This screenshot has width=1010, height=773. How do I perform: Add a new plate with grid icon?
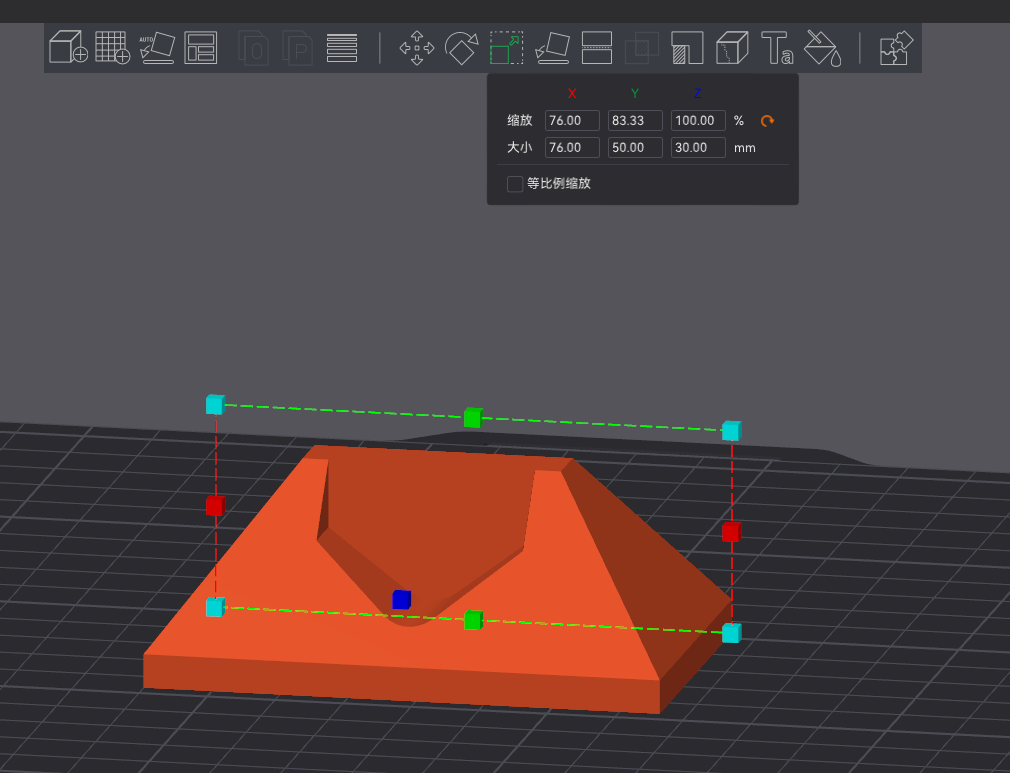[113, 47]
